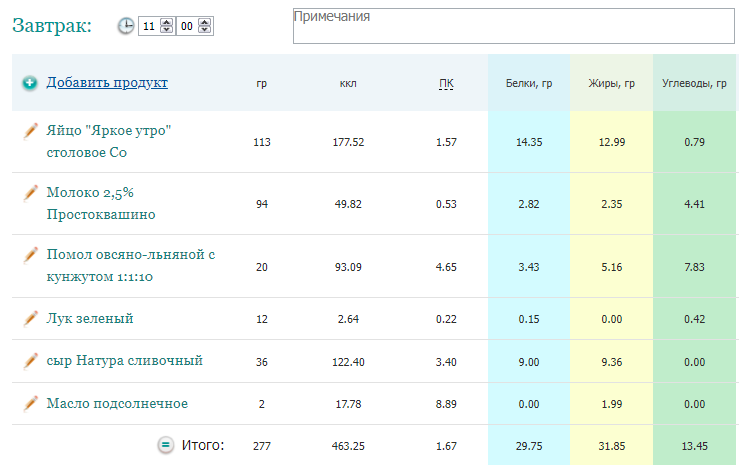Select Лук зеленый protein value 0.15
This screenshot has height=467, width=739.
[x=529, y=320]
